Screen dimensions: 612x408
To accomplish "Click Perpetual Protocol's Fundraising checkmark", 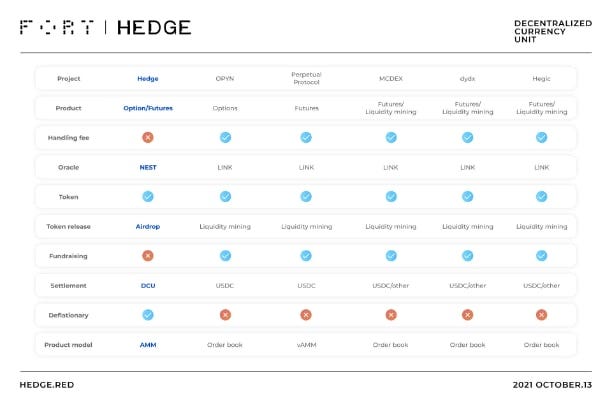I will click(306, 256).
